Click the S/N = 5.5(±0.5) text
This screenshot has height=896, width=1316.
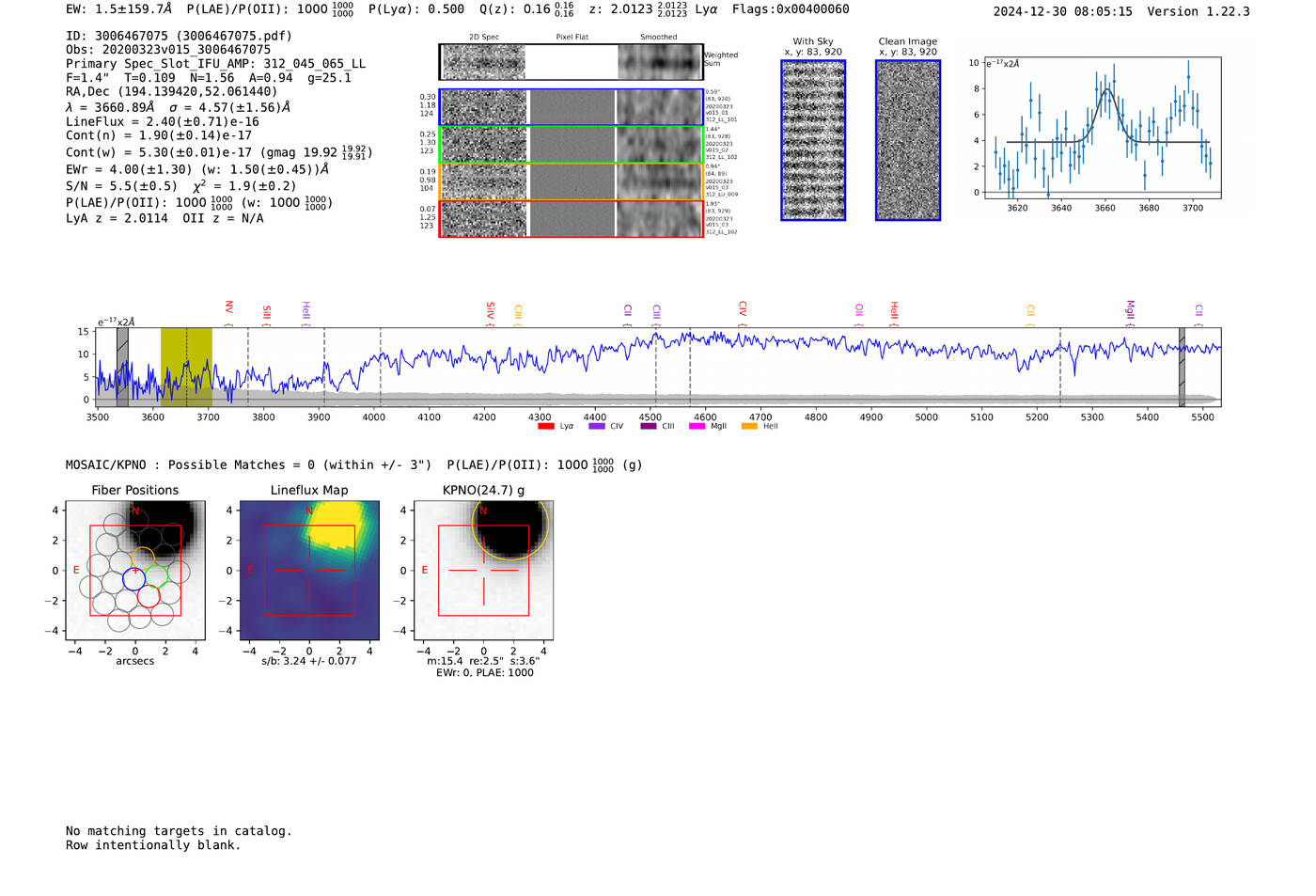[x=182, y=186]
